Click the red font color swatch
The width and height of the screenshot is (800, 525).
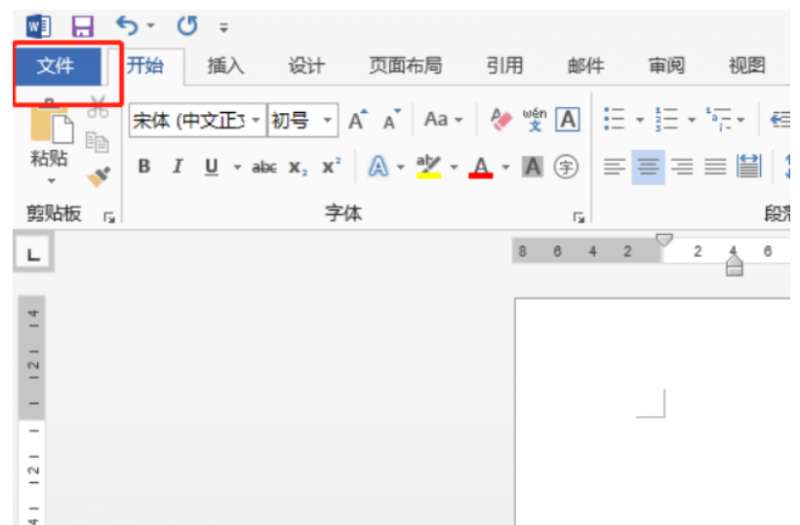pyautogui.click(x=481, y=167)
